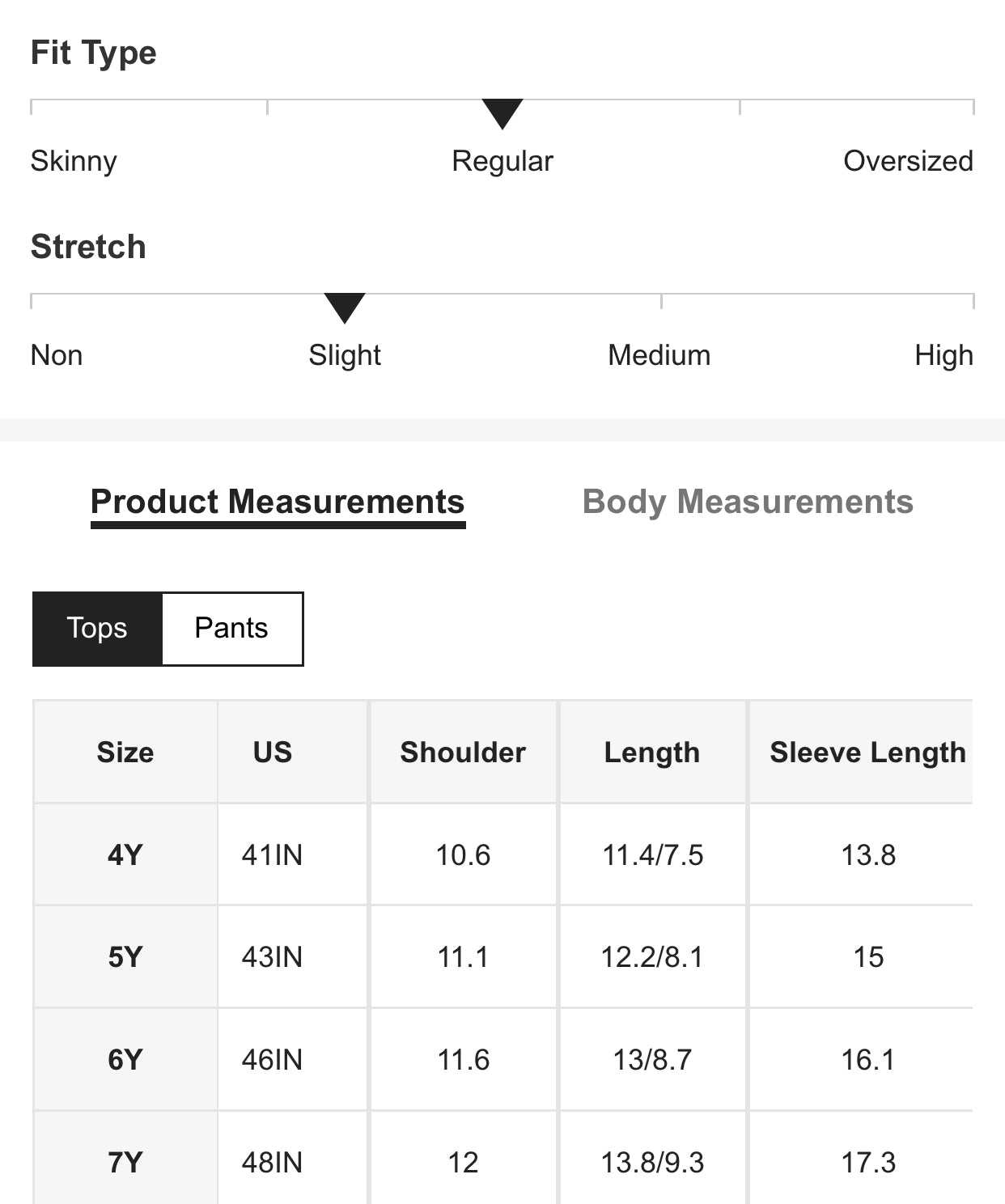Click the Stretch triangle marker
This screenshot has width=1005, height=1204.
[x=345, y=307]
